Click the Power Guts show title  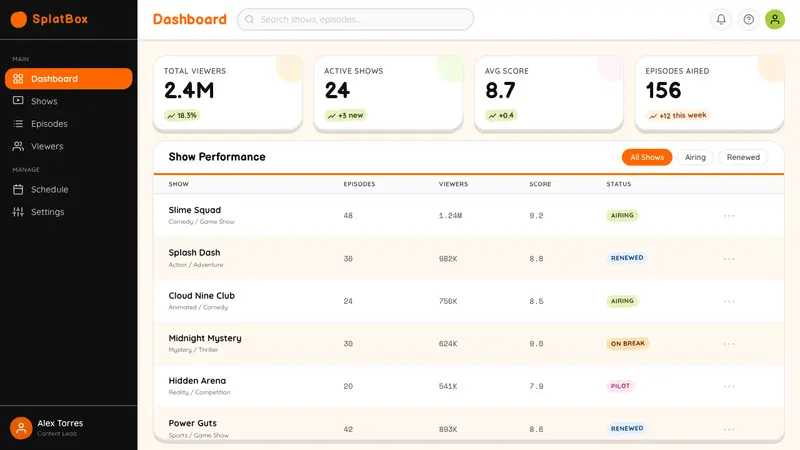point(192,423)
